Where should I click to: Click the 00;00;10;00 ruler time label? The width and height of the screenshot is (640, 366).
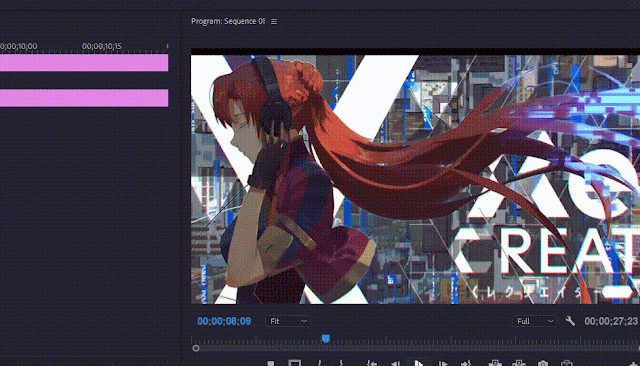18,46
